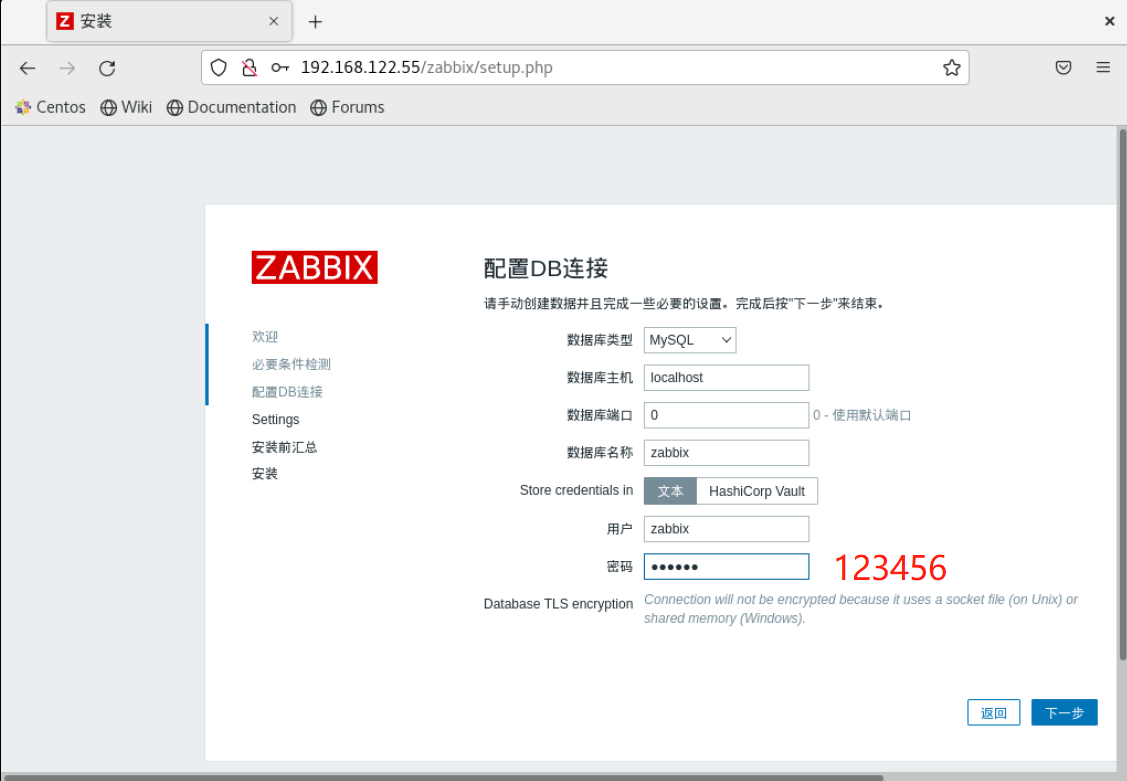Click the 数据库端口 field

tap(726, 415)
